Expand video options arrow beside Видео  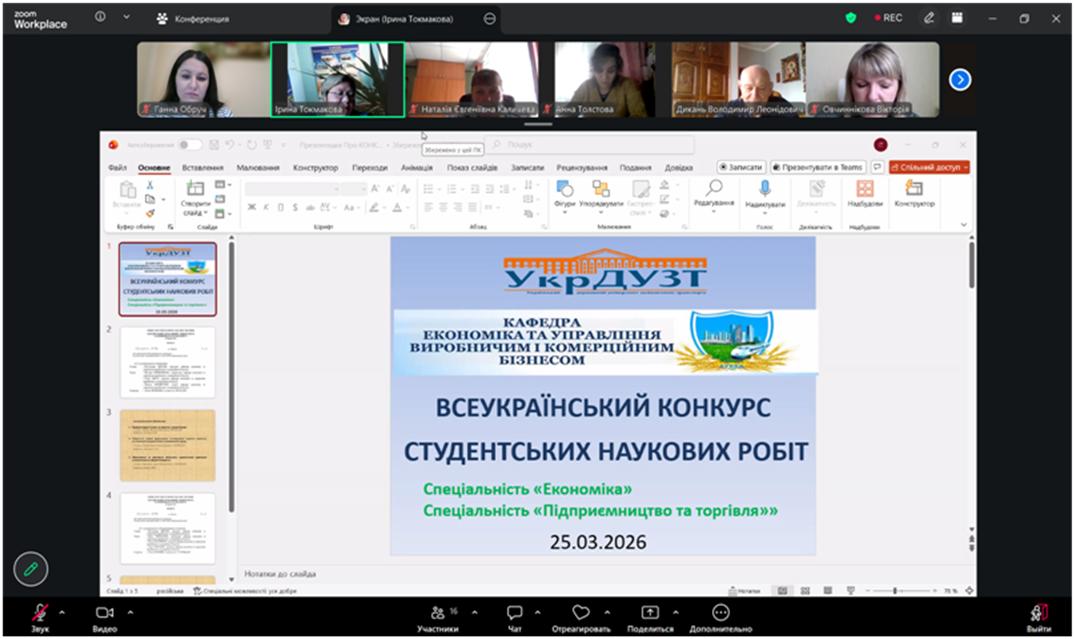[129, 612]
